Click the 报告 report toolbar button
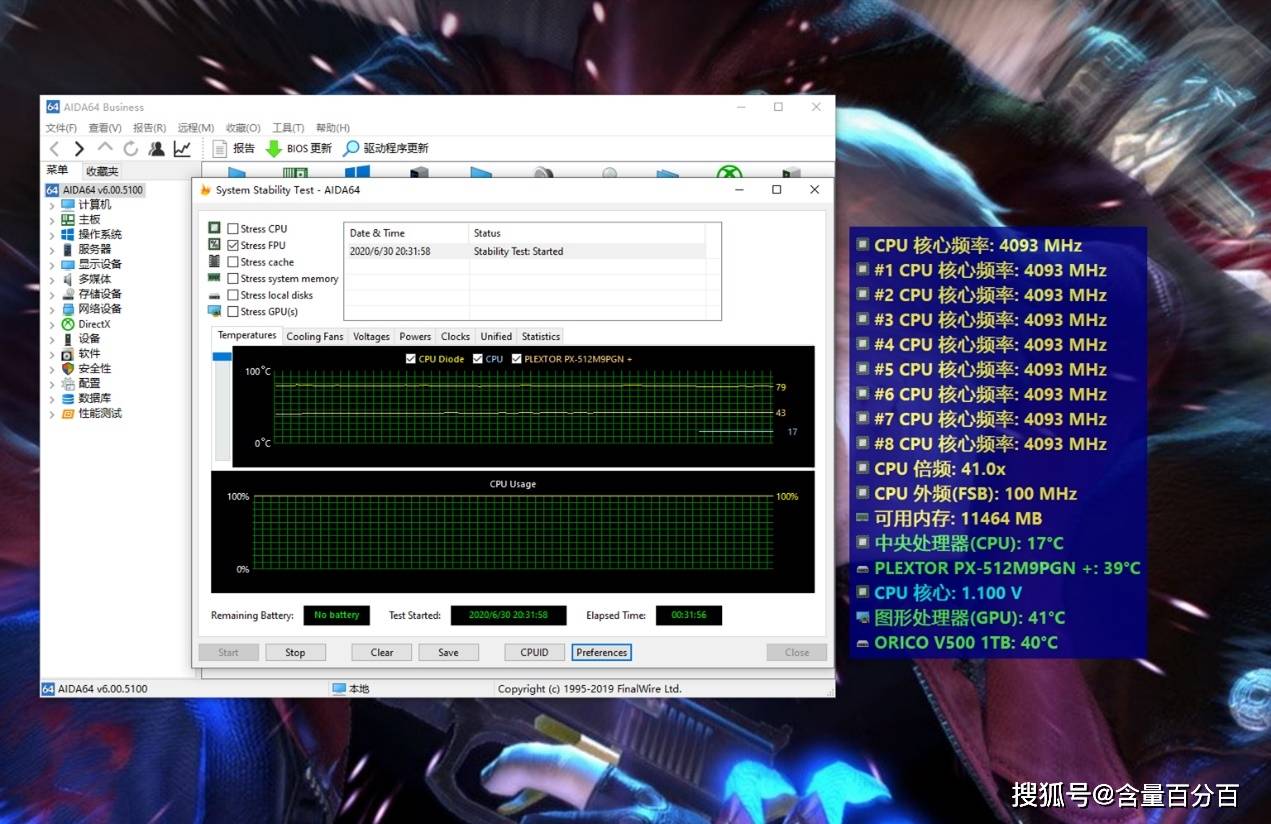 [x=235, y=148]
